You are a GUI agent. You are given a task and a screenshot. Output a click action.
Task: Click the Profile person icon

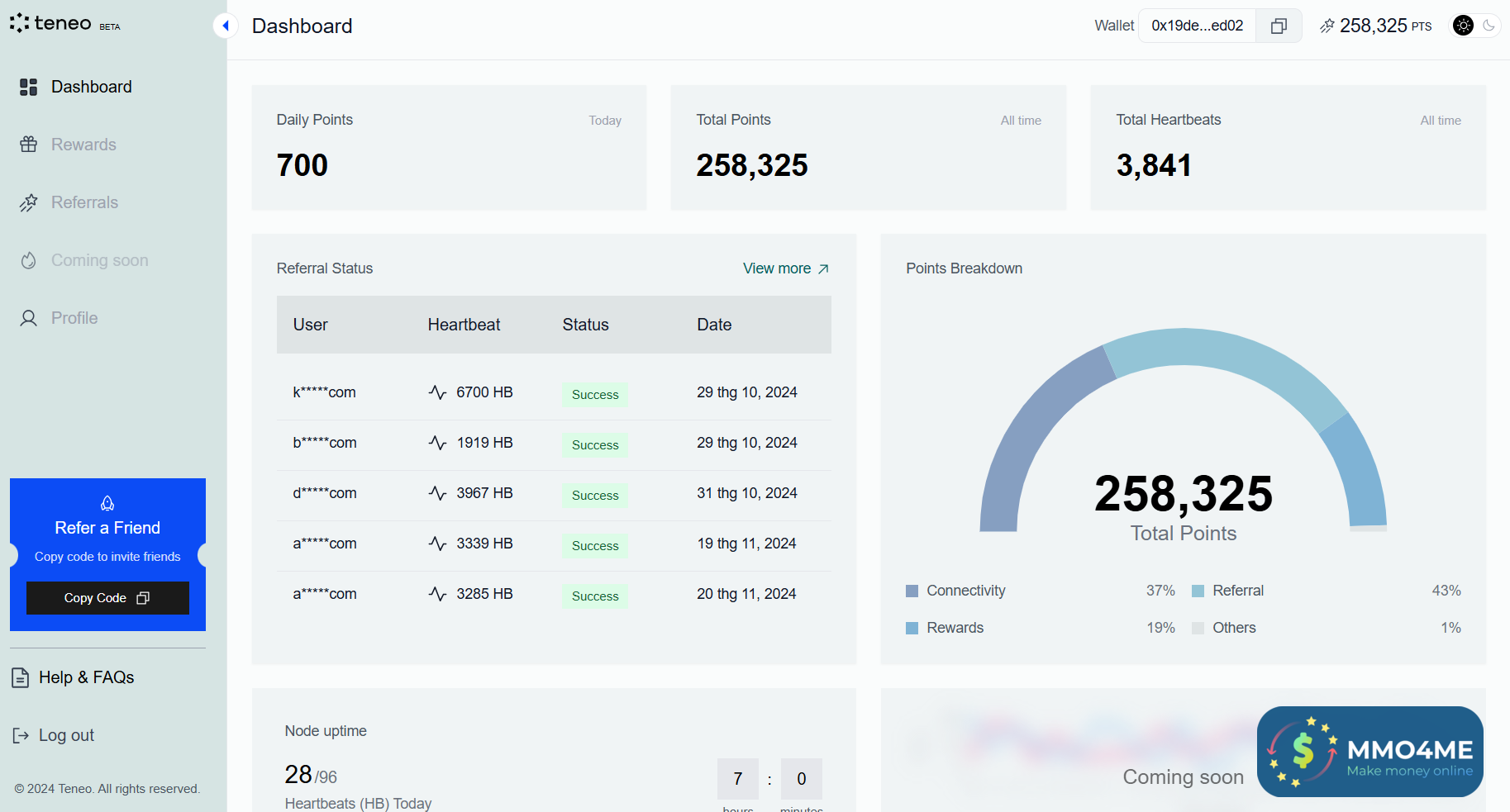[29, 318]
